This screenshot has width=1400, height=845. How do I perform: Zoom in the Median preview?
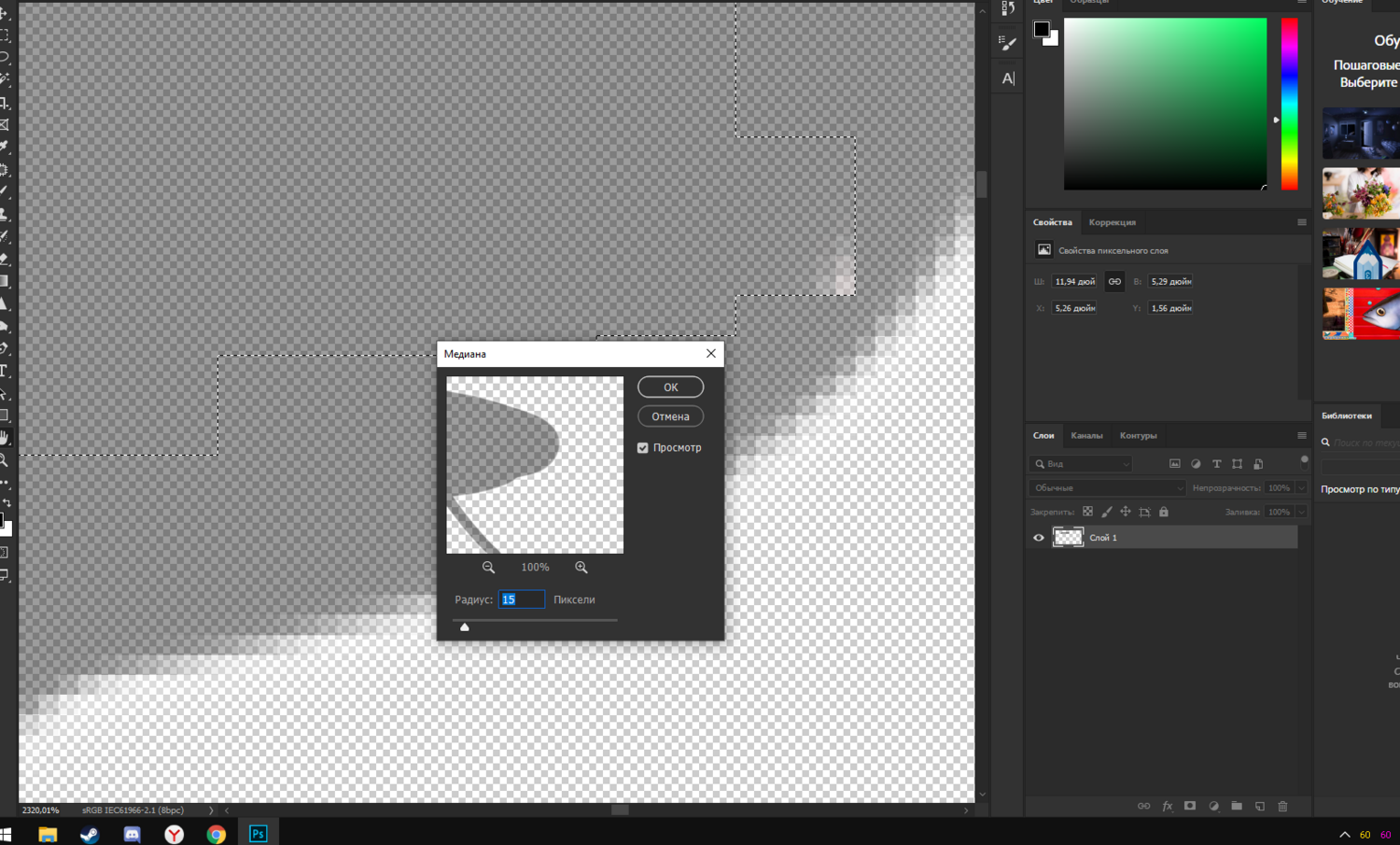(581, 567)
